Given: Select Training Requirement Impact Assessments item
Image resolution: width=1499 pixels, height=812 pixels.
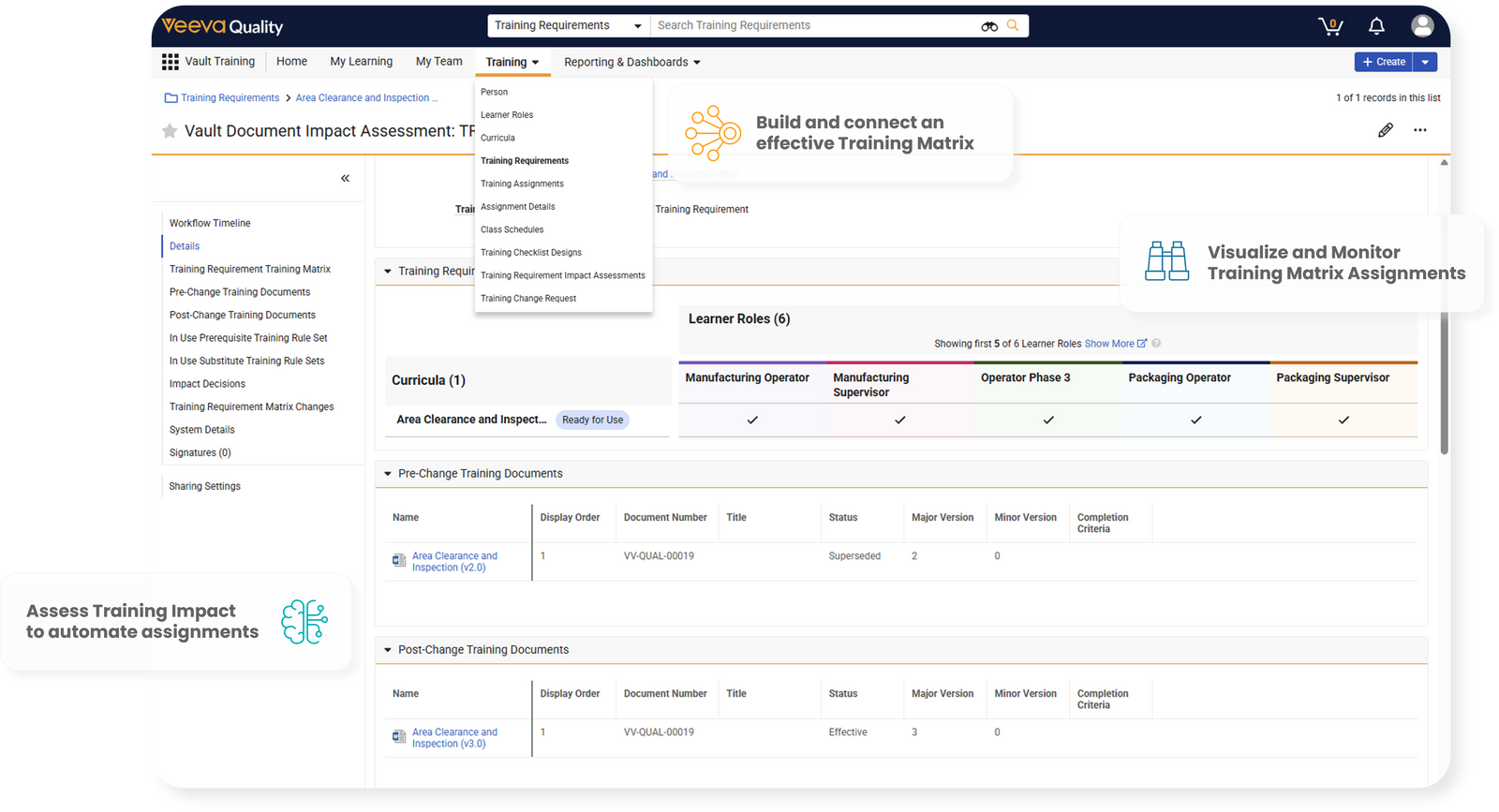Looking at the screenshot, I should tap(563, 275).
